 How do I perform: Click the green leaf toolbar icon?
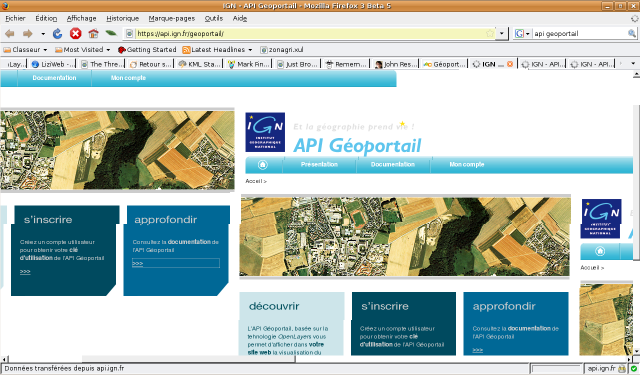111,33
